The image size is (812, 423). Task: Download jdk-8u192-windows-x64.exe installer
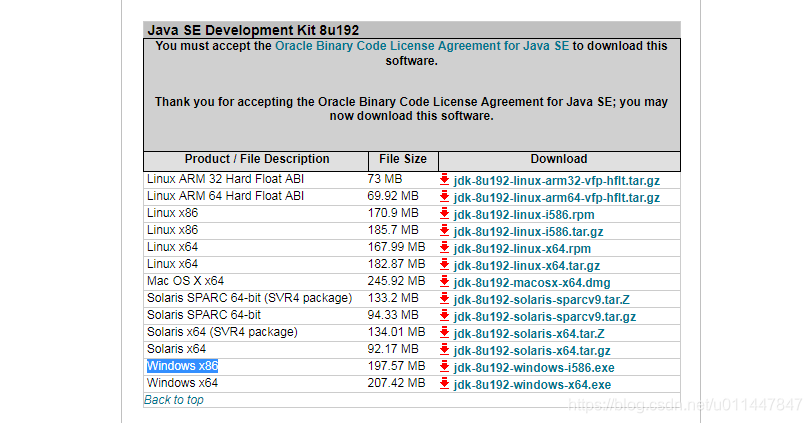(532, 385)
